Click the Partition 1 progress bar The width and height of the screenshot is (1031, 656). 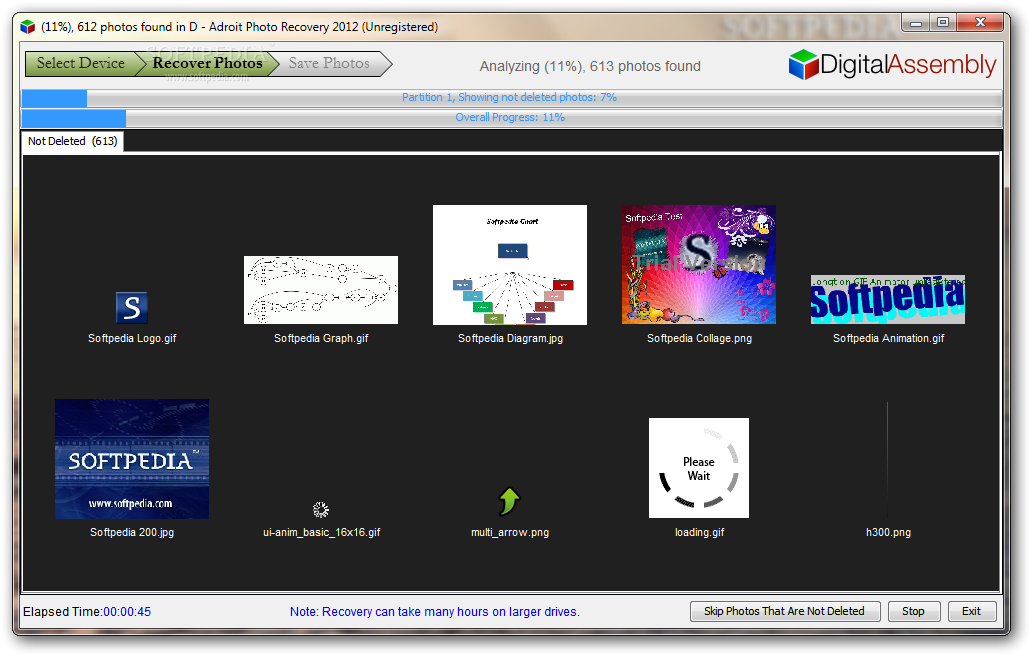(x=512, y=98)
